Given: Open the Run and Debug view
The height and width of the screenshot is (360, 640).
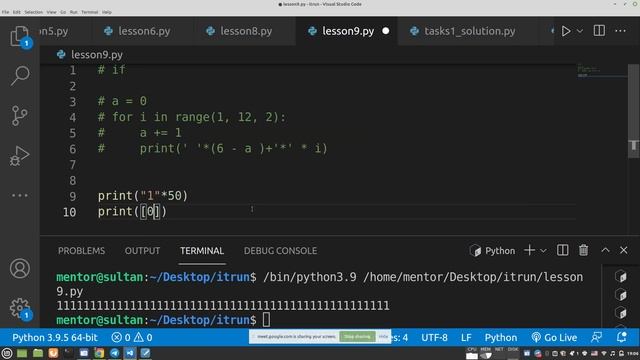Looking at the screenshot, I should click(x=19, y=156).
